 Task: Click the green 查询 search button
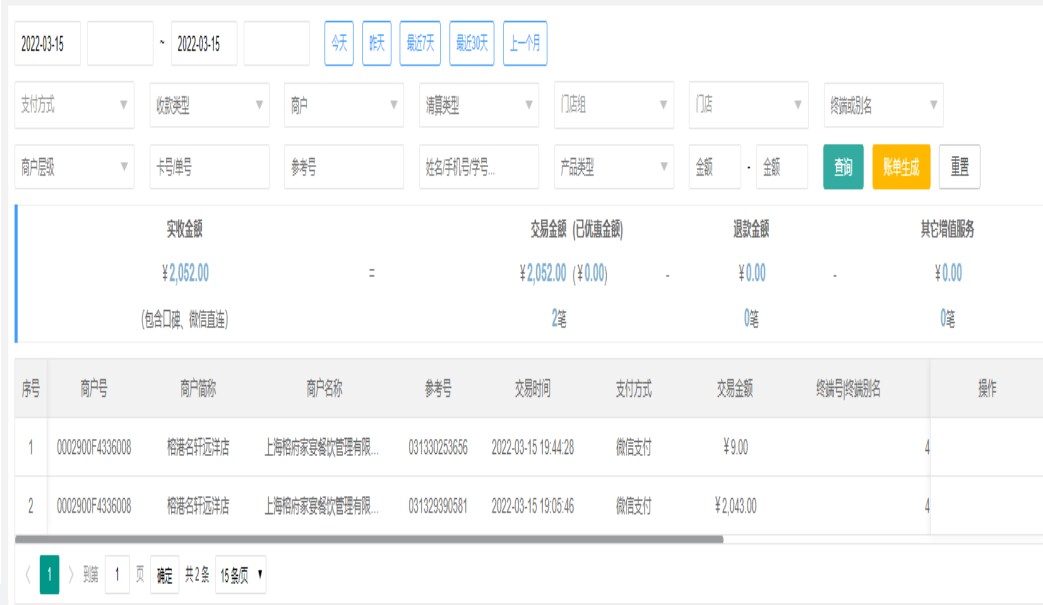point(843,167)
